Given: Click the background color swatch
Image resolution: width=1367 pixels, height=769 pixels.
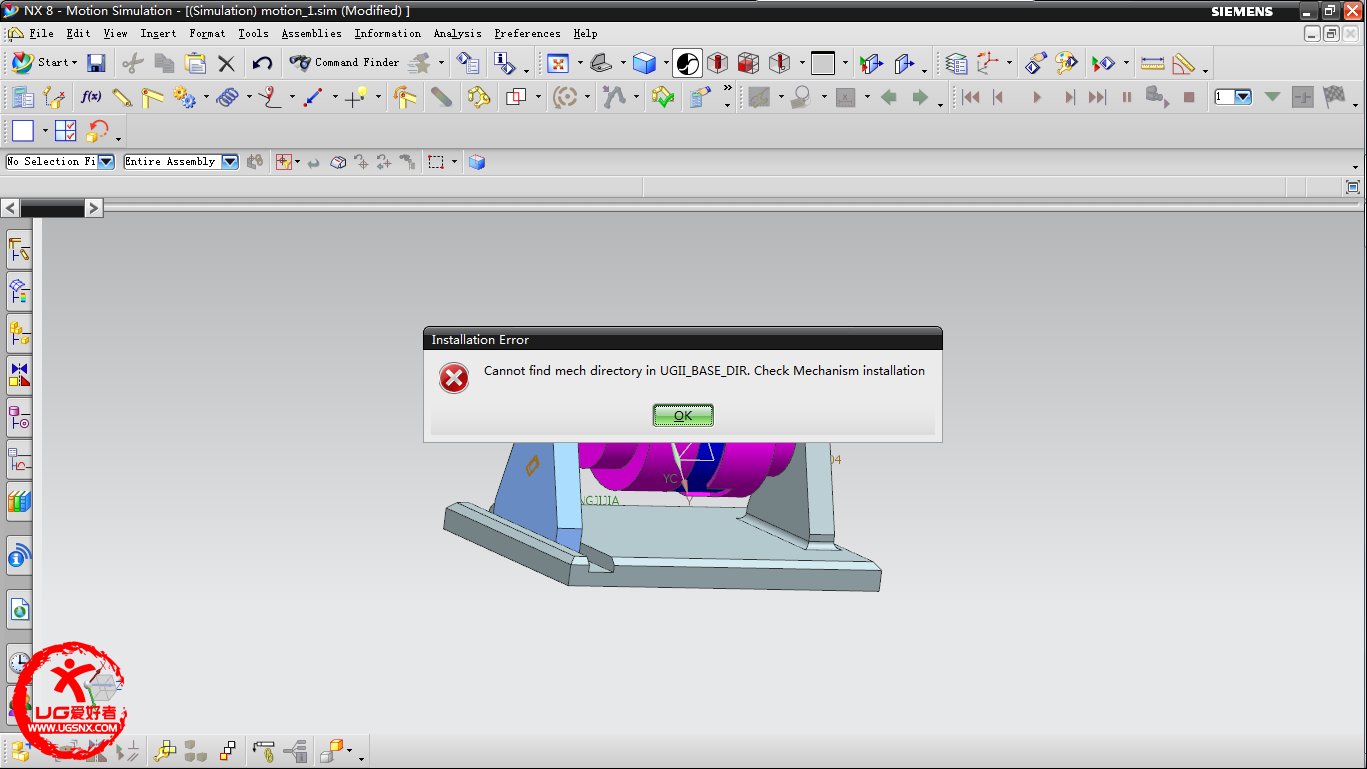Looking at the screenshot, I should 823,63.
